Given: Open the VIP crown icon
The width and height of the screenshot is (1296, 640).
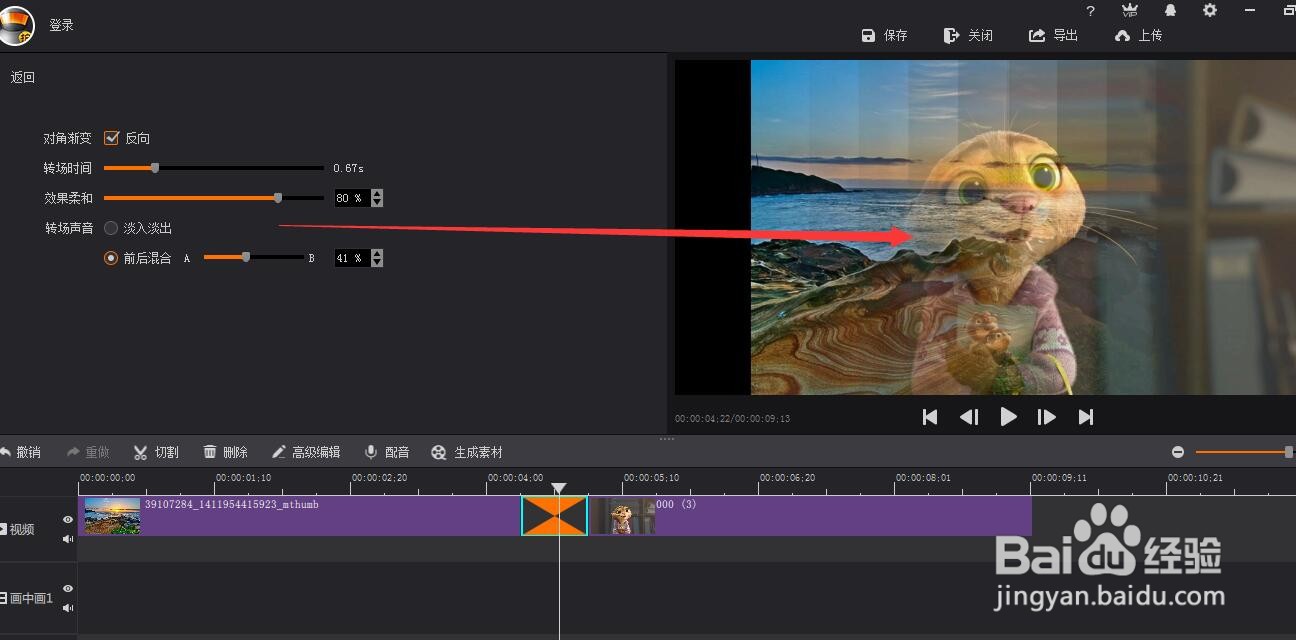Looking at the screenshot, I should tap(1130, 10).
